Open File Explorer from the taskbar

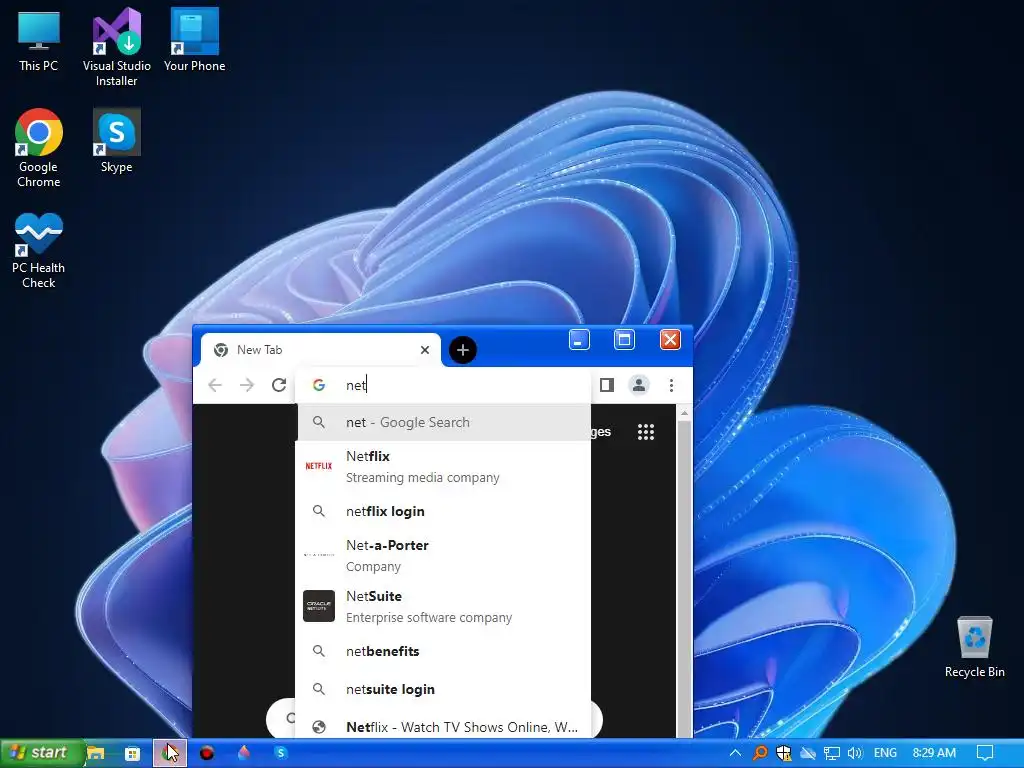pyautogui.click(x=96, y=753)
